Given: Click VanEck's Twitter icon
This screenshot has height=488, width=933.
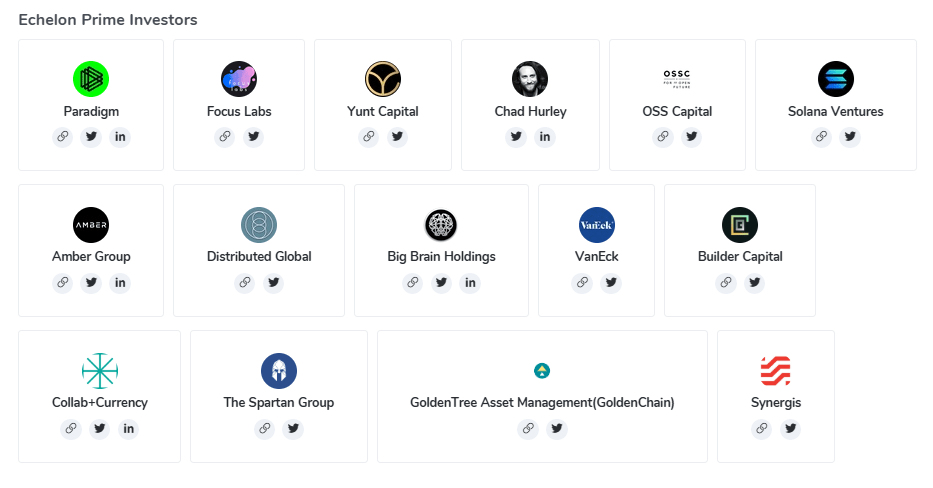Looking at the screenshot, I should (611, 283).
